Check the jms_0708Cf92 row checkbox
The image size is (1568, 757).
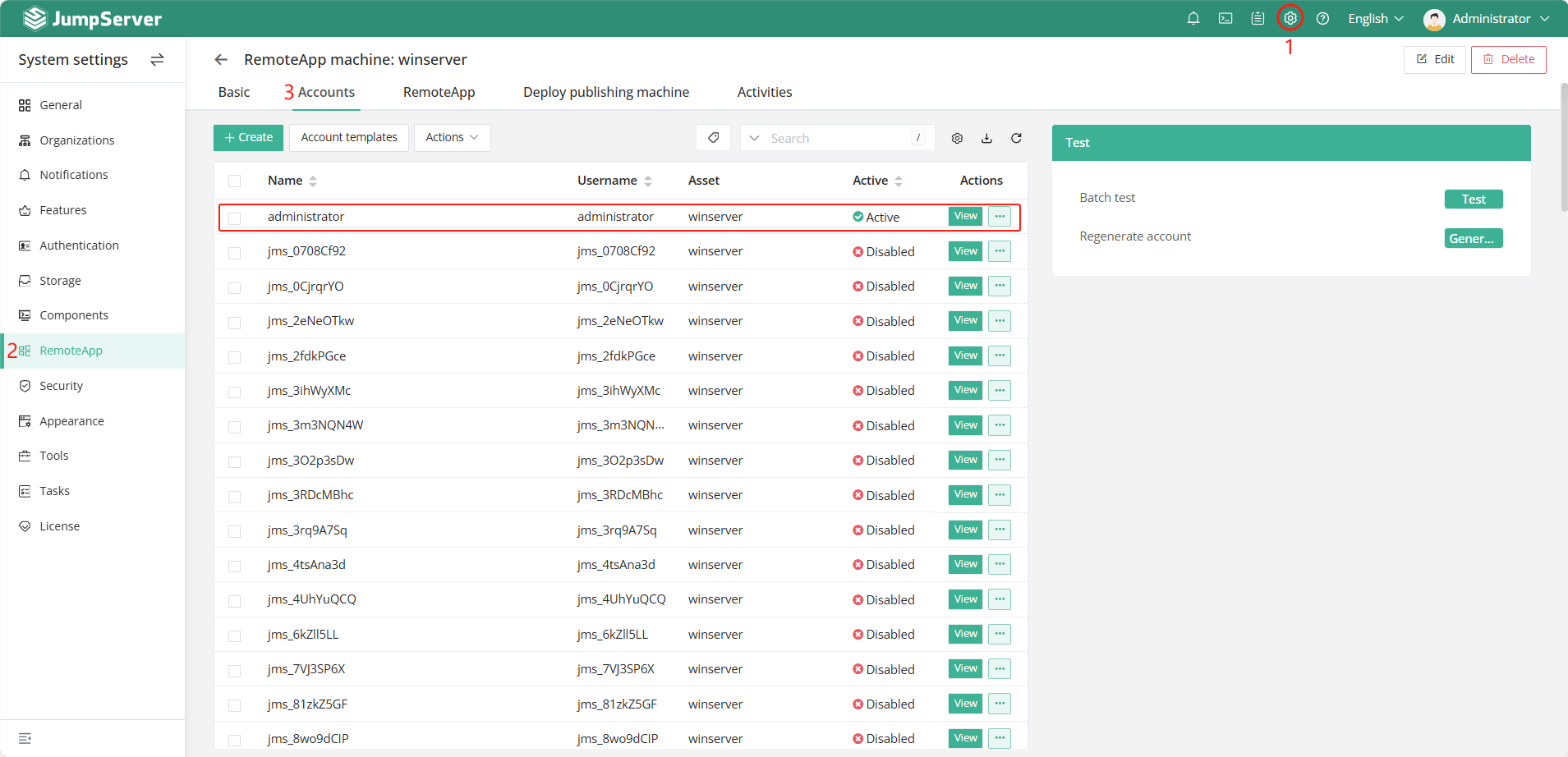pyautogui.click(x=235, y=253)
